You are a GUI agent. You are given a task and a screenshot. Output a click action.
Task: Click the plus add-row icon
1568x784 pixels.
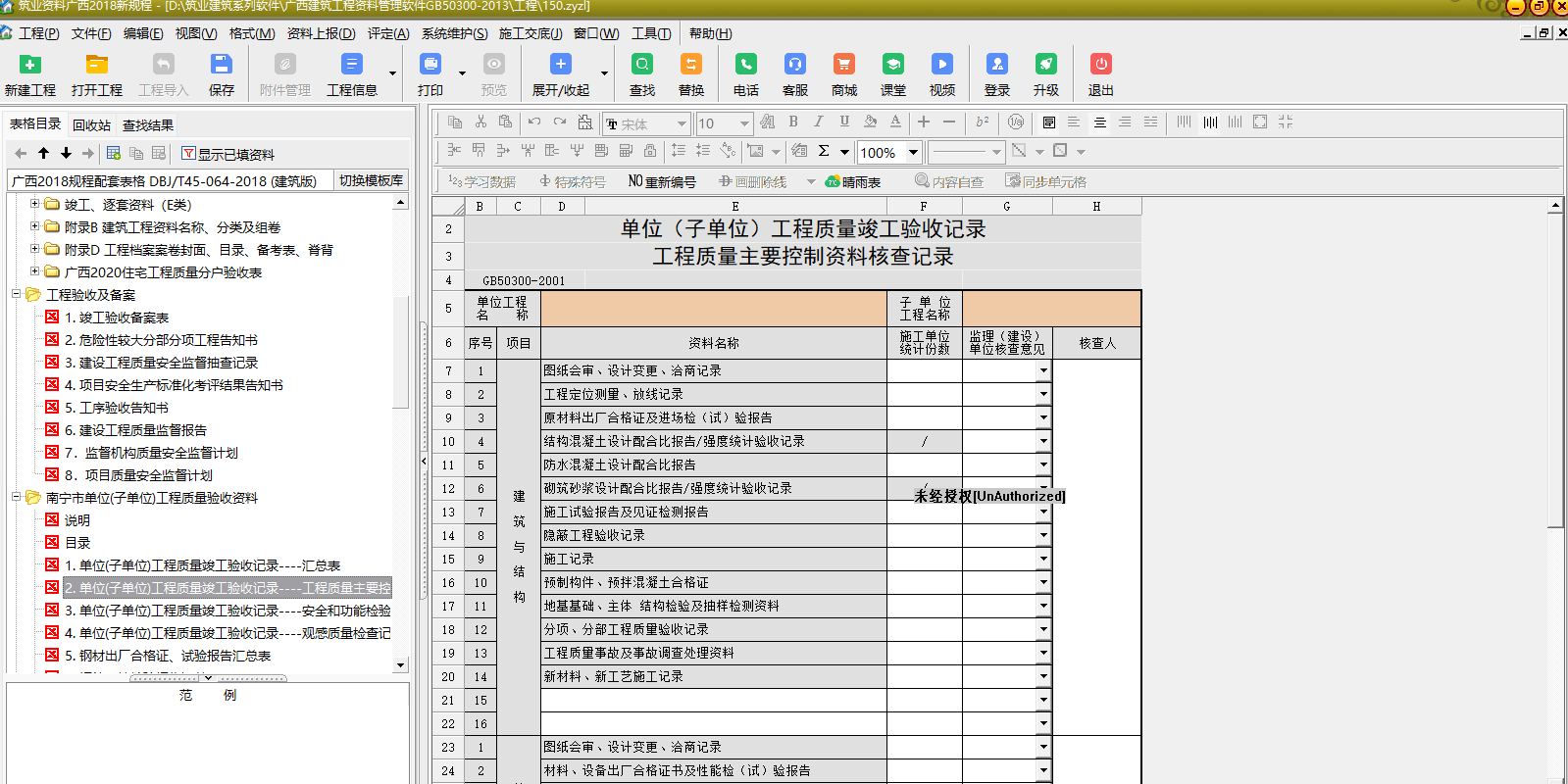(x=924, y=122)
